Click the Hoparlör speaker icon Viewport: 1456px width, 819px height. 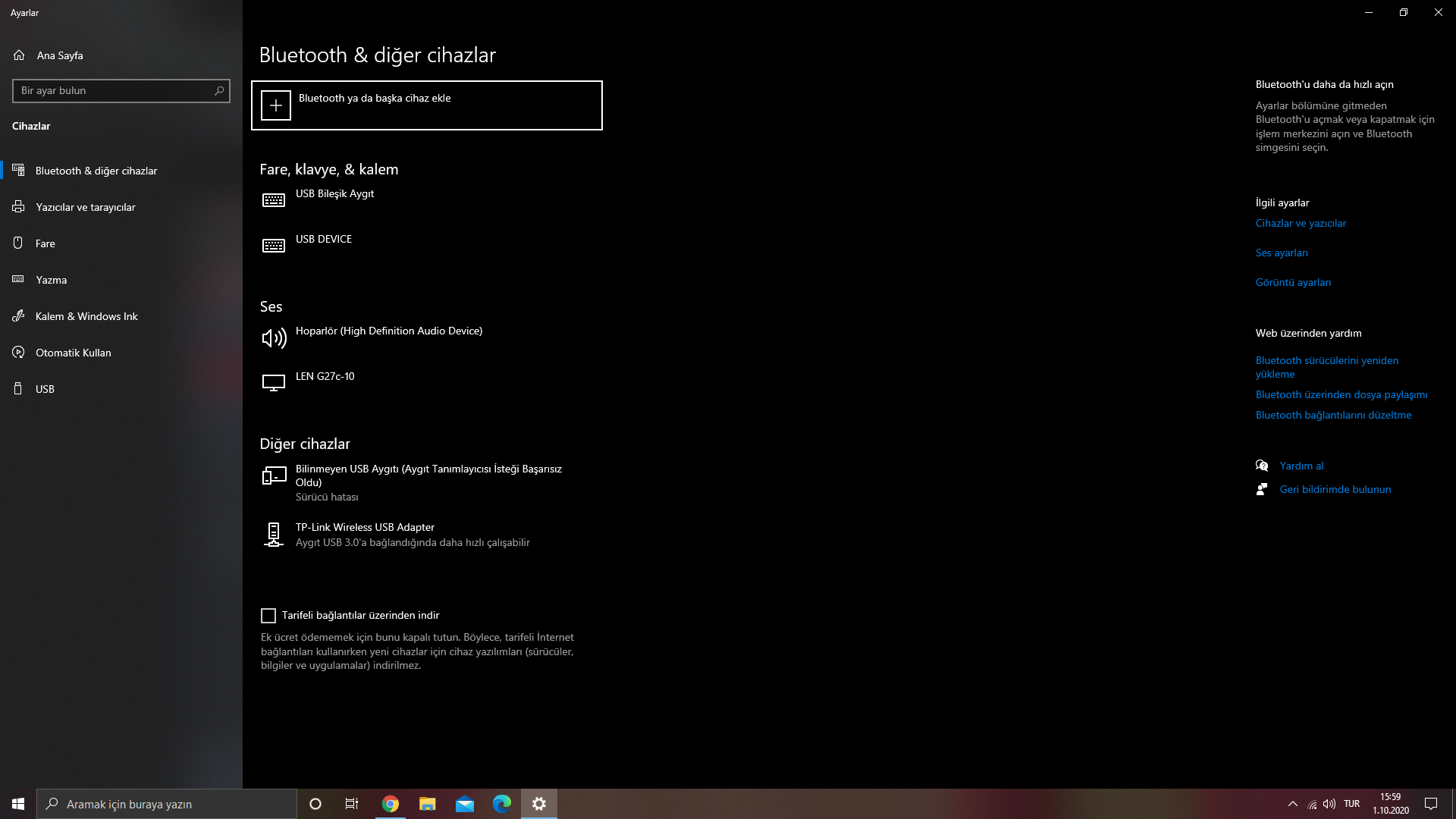274,338
